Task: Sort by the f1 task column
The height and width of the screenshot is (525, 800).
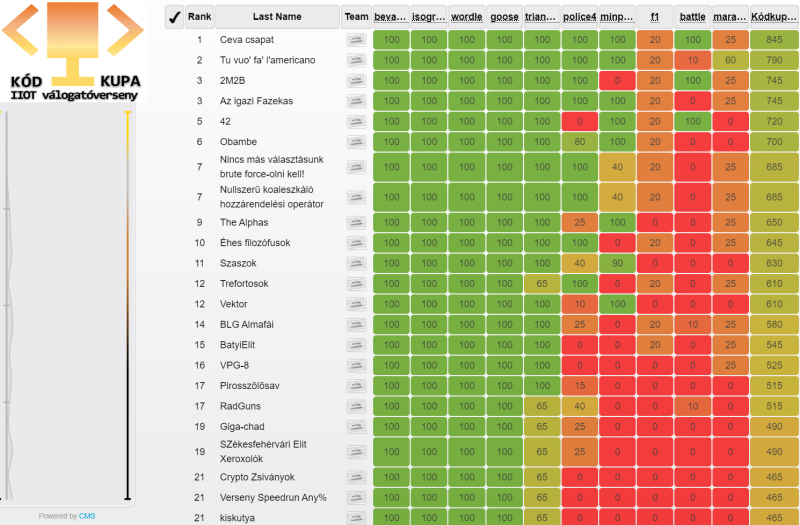Action: pyautogui.click(x=655, y=17)
